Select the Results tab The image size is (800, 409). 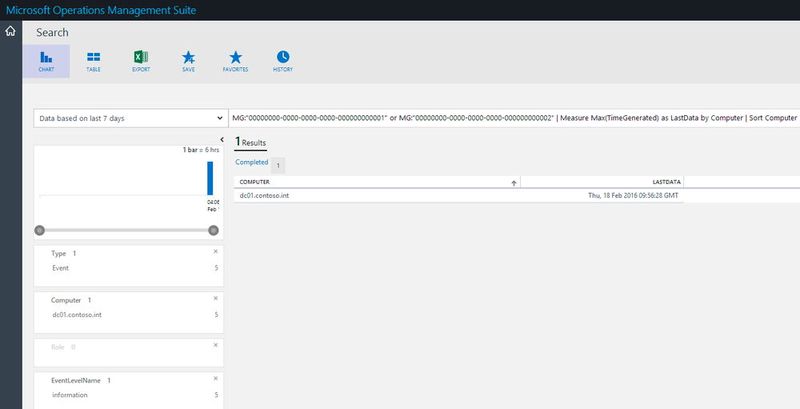(x=251, y=143)
